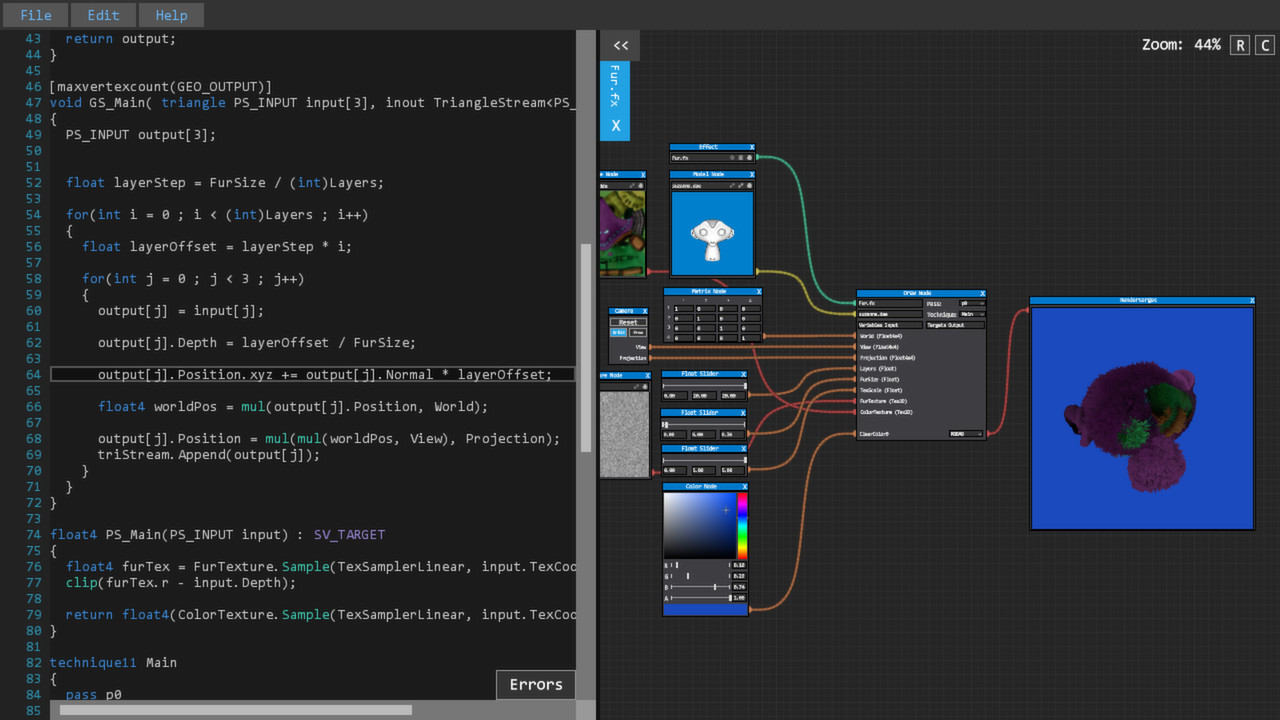This screenshot has height=720, width=1280.
Task: Open the Edit menu
Action: pyautogui.click(x=103, y=14)
